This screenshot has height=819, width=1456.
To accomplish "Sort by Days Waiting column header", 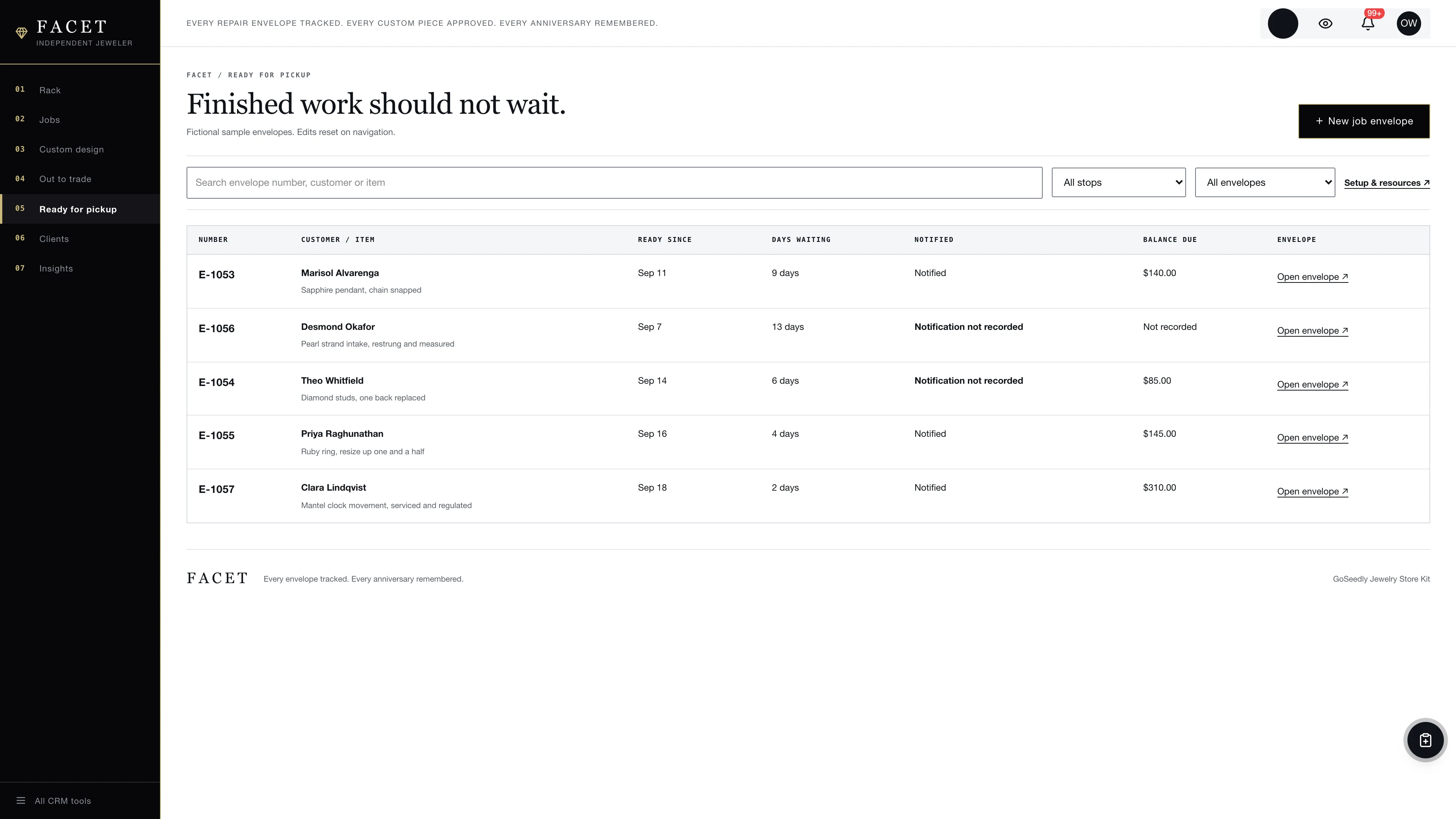I will pos(801,240).
